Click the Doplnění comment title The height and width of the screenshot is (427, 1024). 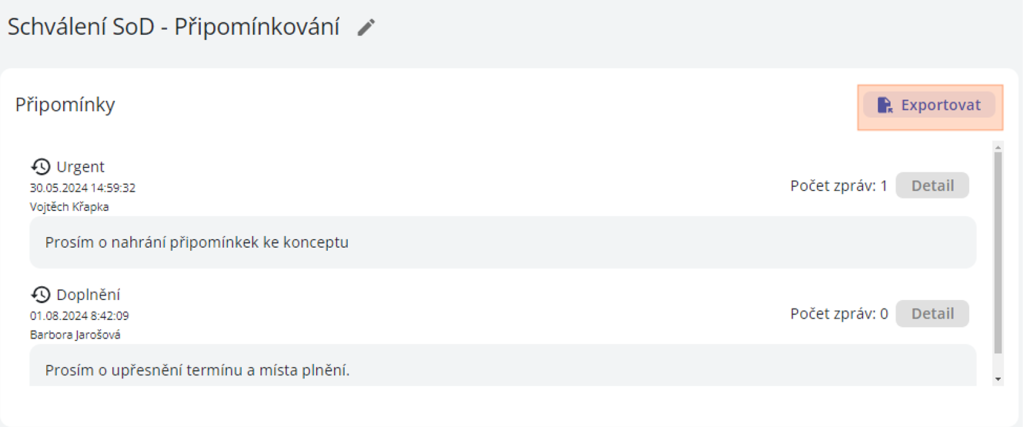click(89, 294)
